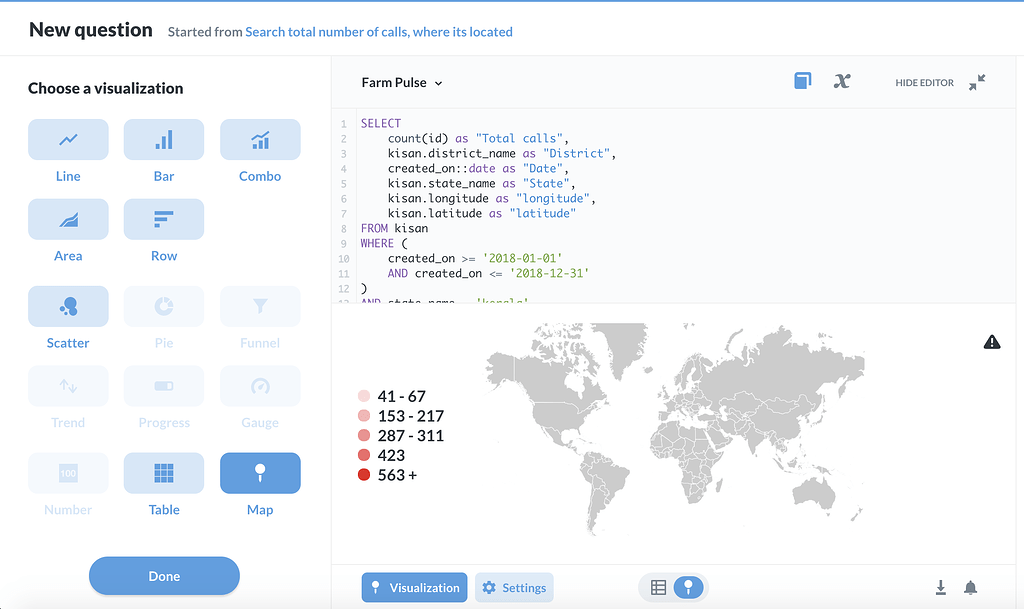Expand the Farm Pulse database dropdown
Image resolution: width=1024 pixels, height=609 pixels.
click(x=402, y=83)
